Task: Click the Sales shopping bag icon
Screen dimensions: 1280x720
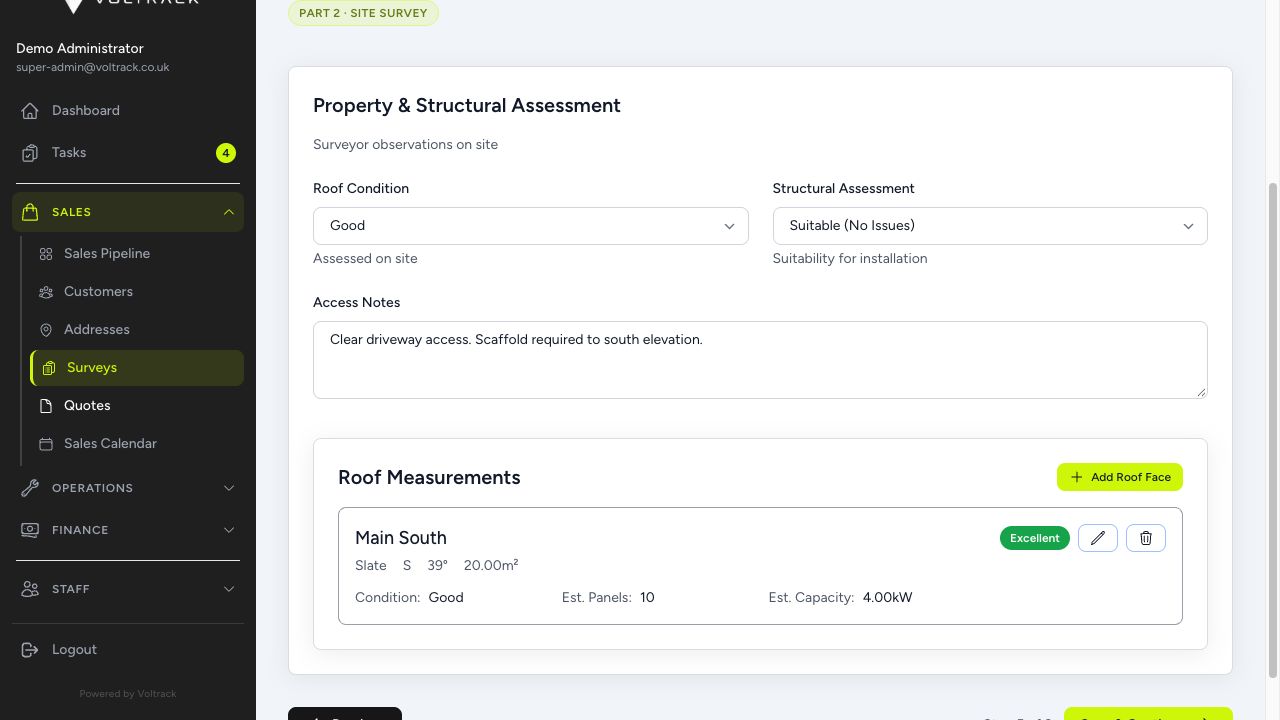Action: 30,212
